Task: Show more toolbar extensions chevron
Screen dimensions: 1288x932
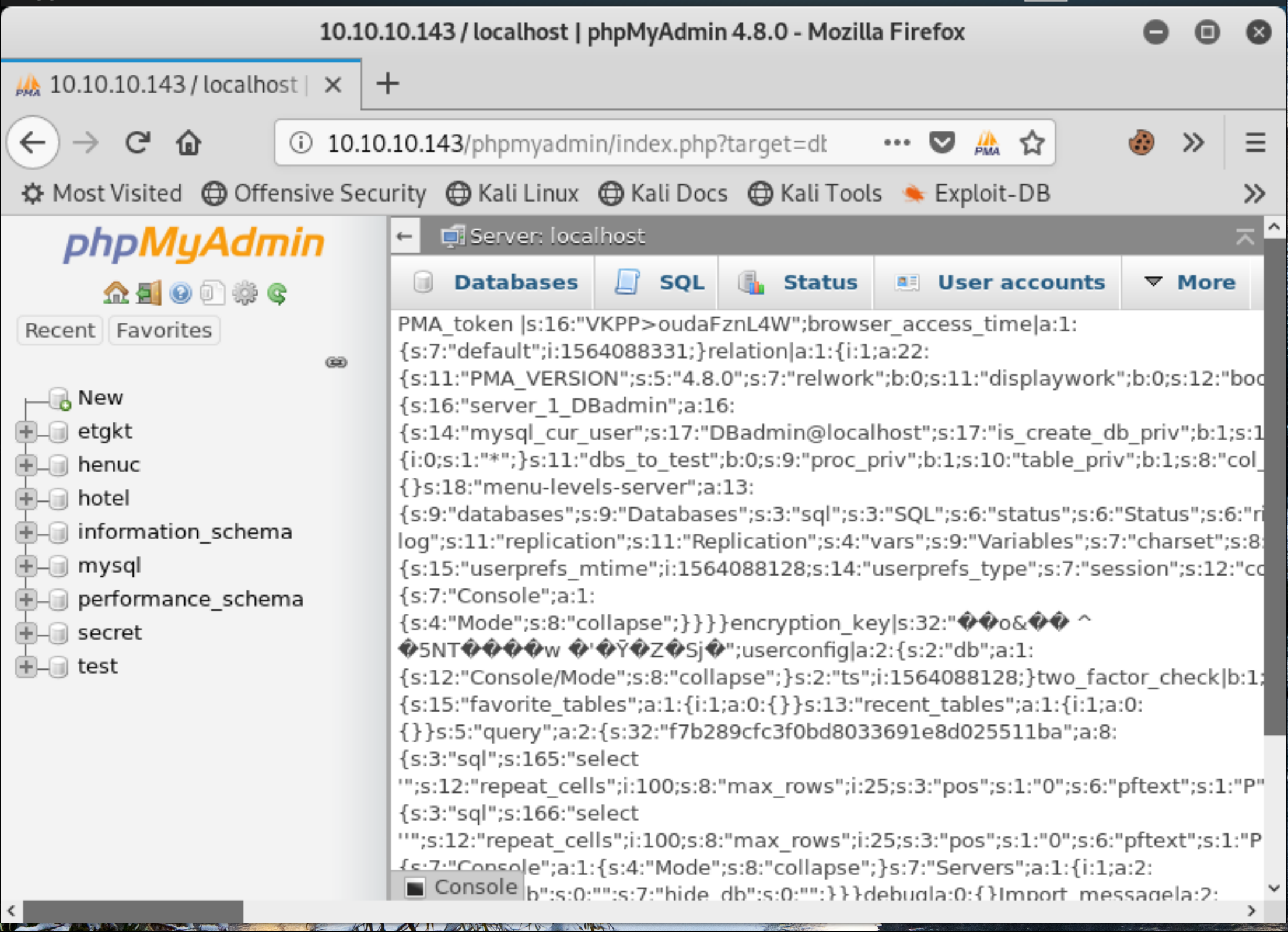Action: coord(1193,142)
